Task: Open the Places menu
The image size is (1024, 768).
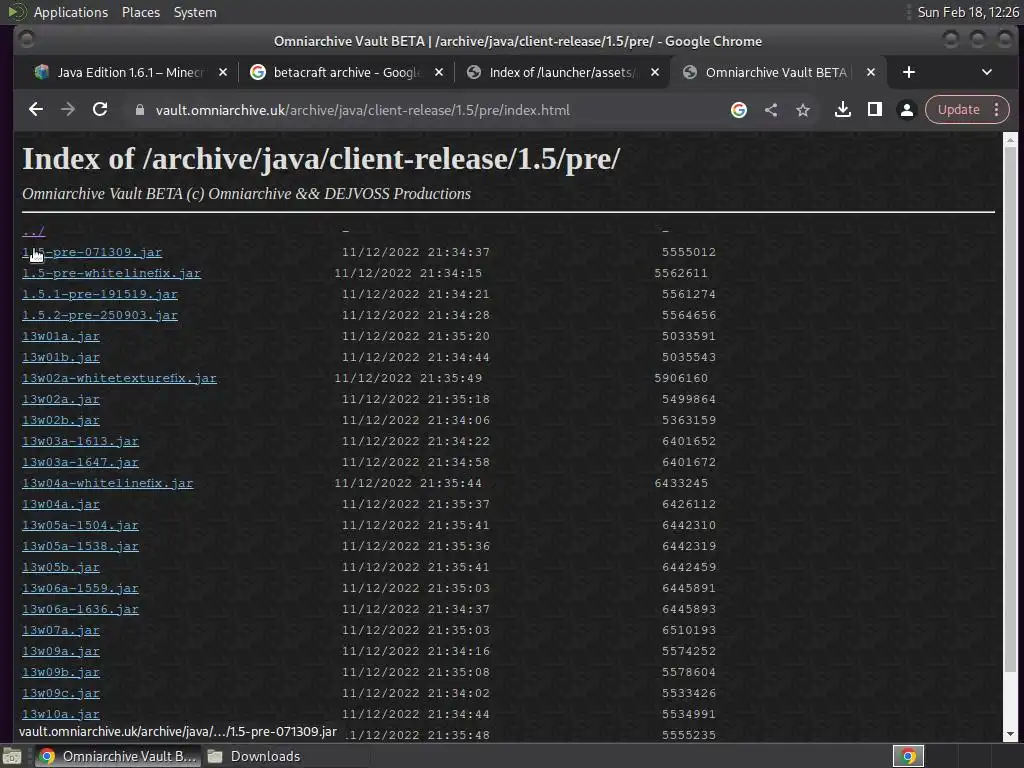Action: point(140,12)
